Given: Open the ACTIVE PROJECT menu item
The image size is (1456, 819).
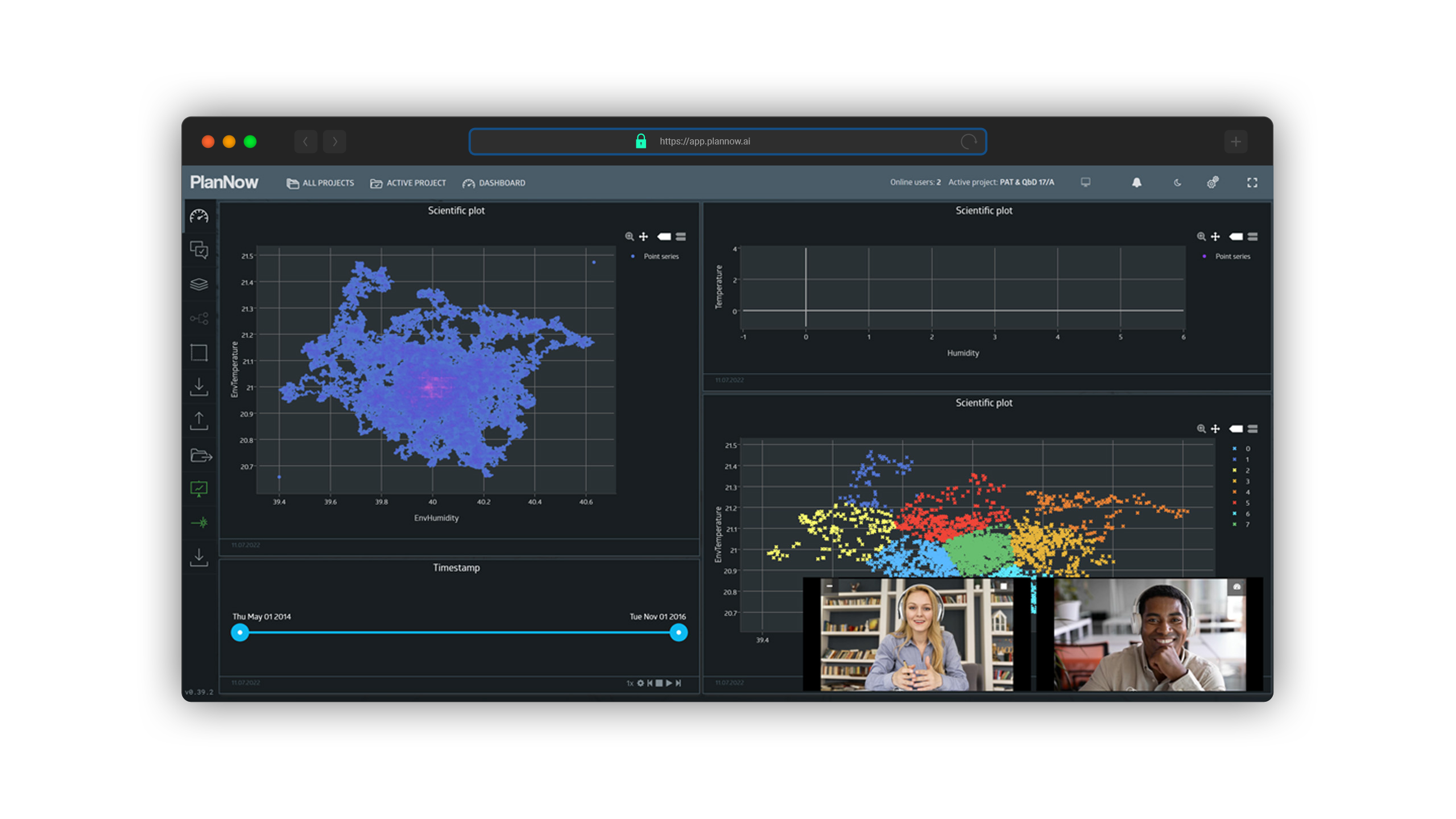Looking at the screenshot, I should click(x=408, y=183).
